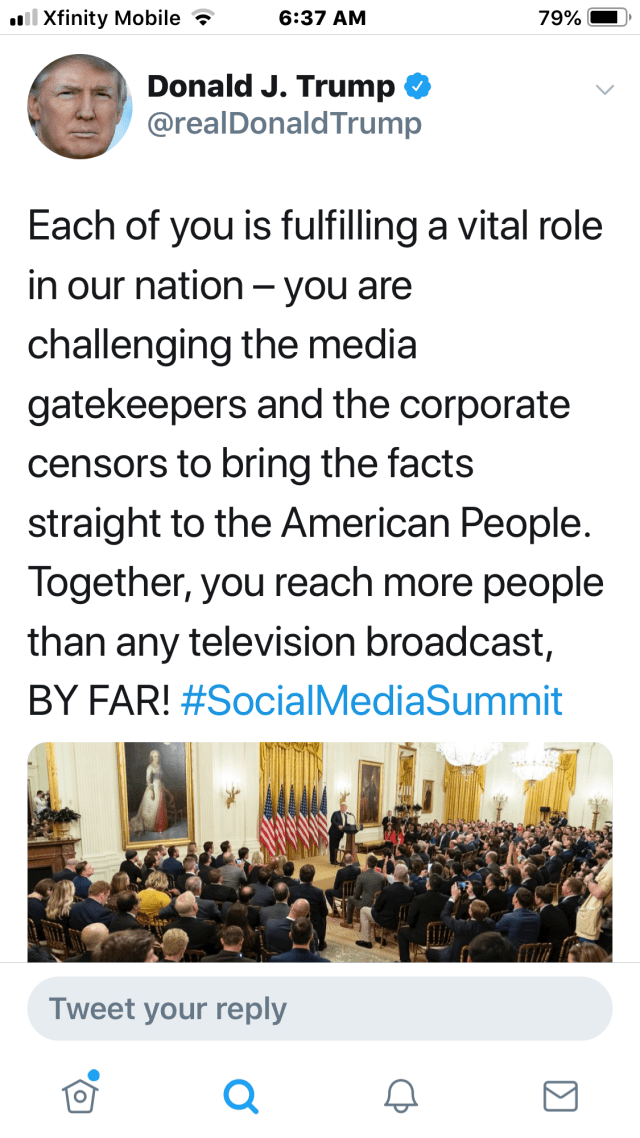Tap the Xfinity Mobile carrier label

coord(113,18)
